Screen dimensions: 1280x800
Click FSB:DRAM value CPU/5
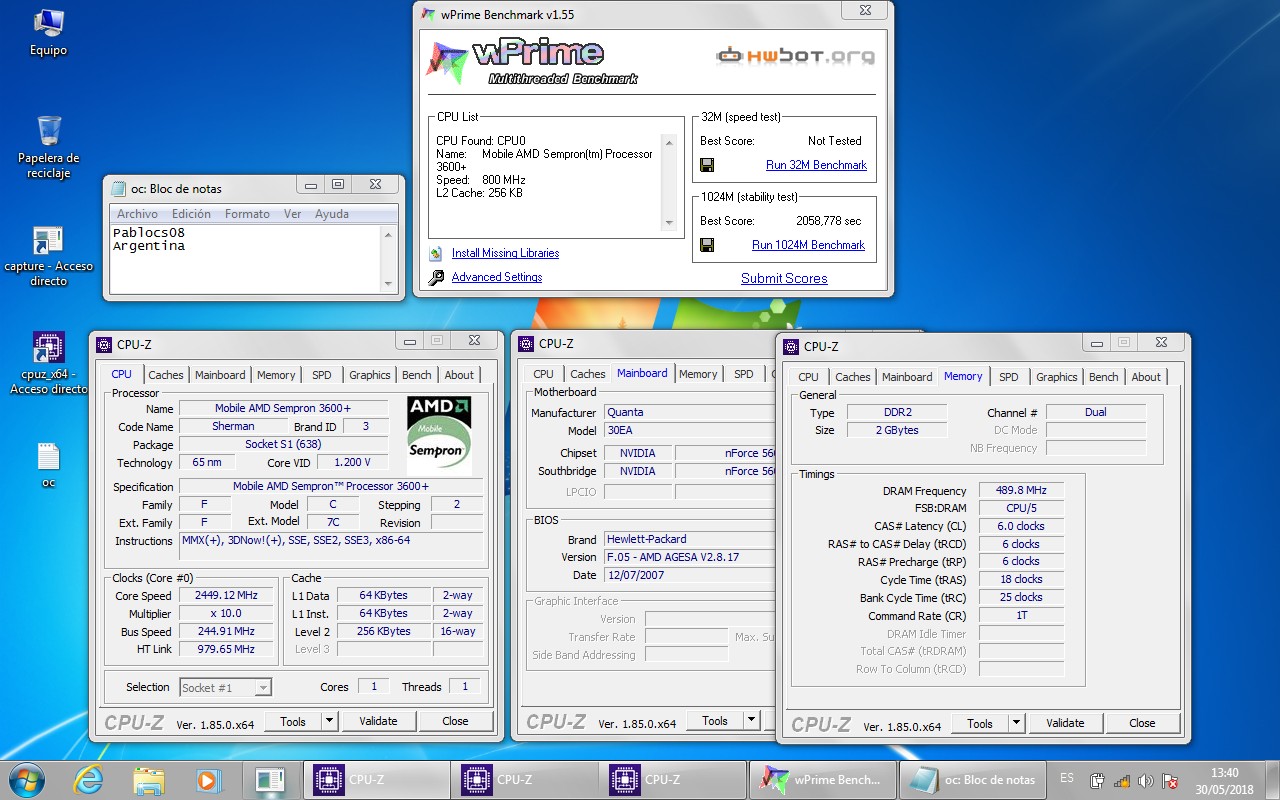point(1021,508)
